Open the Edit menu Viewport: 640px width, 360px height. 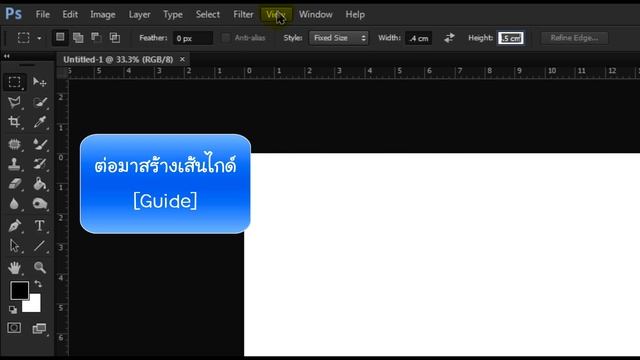tap(70, 15)
